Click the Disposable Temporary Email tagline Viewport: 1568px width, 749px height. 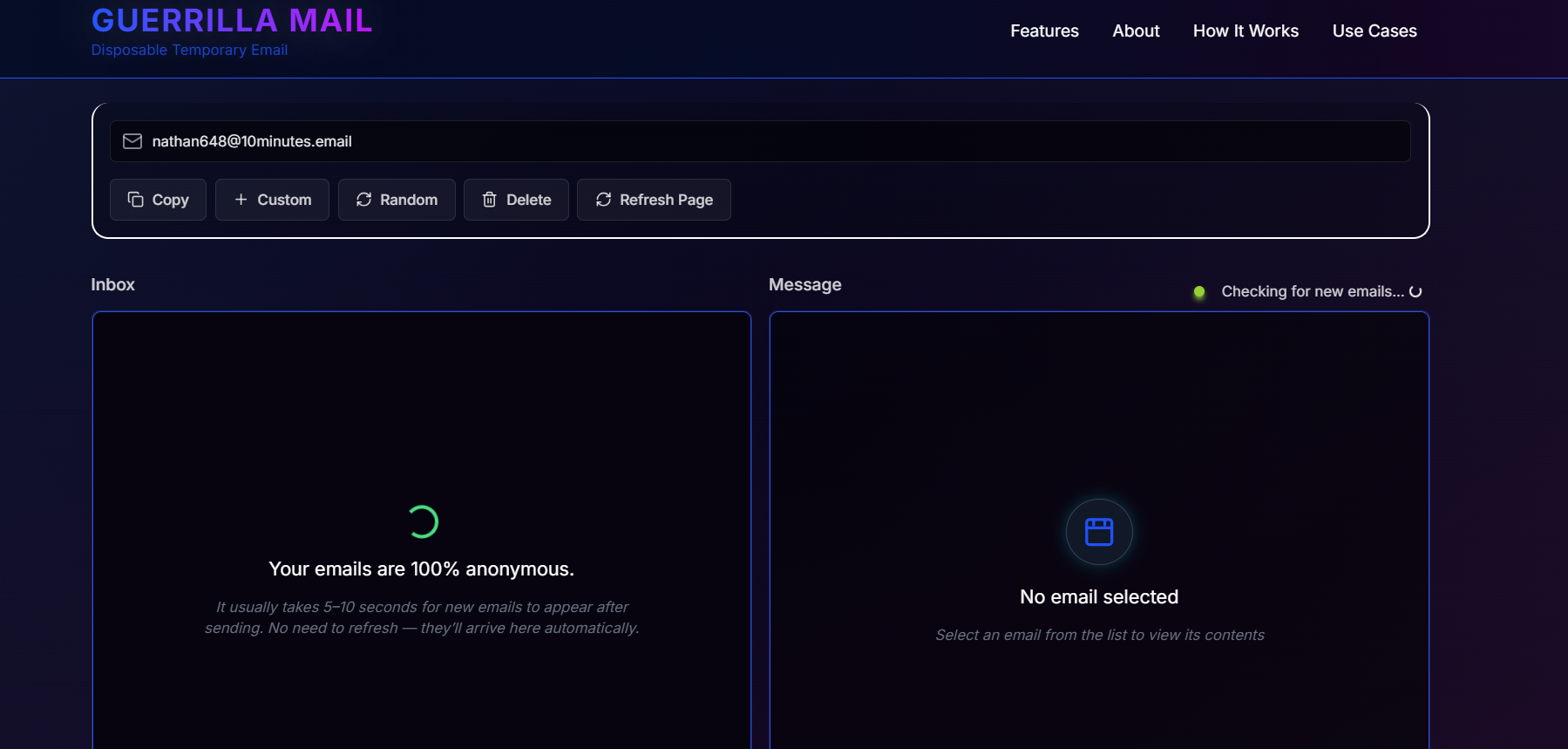click(x=189, y=51)
